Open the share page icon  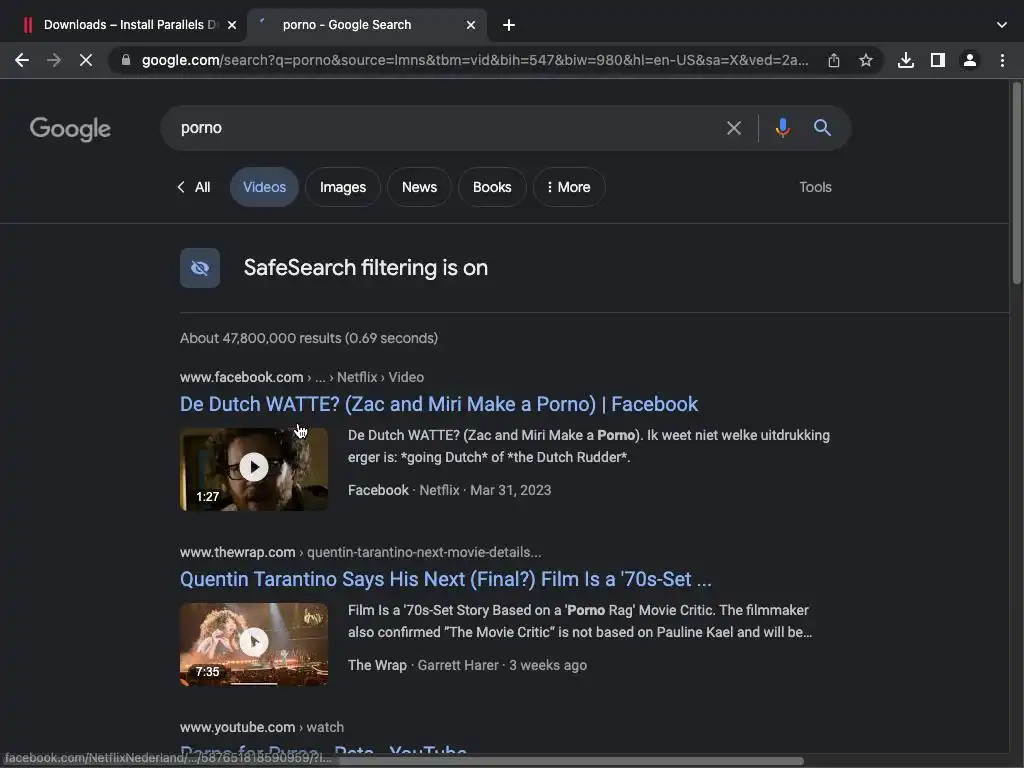pyautogui.click(x=834, y=61)
